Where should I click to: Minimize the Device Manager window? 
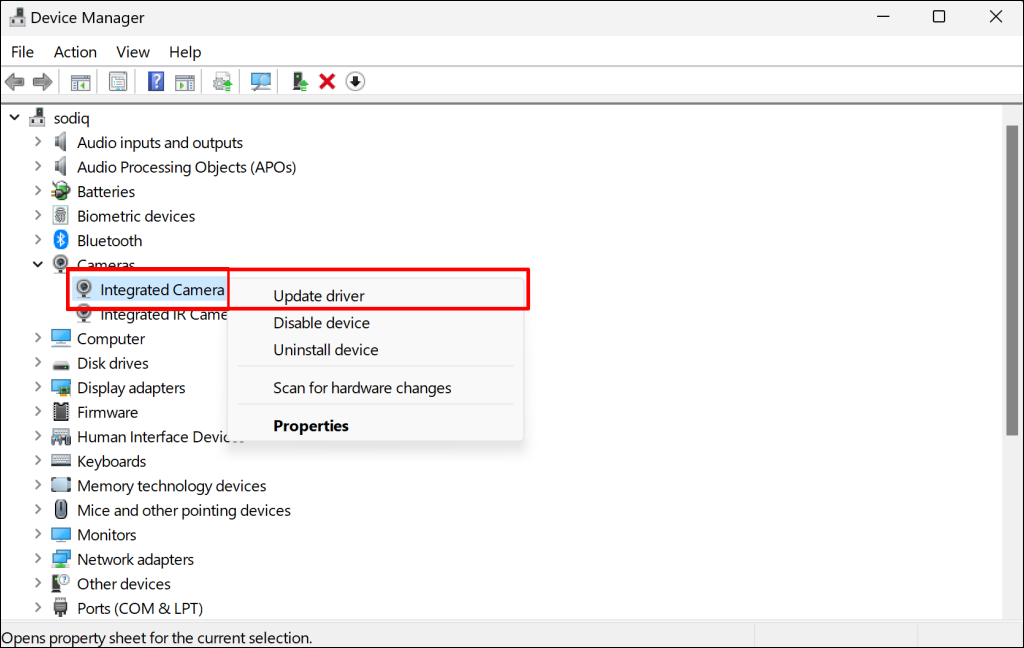coord(883,16)
